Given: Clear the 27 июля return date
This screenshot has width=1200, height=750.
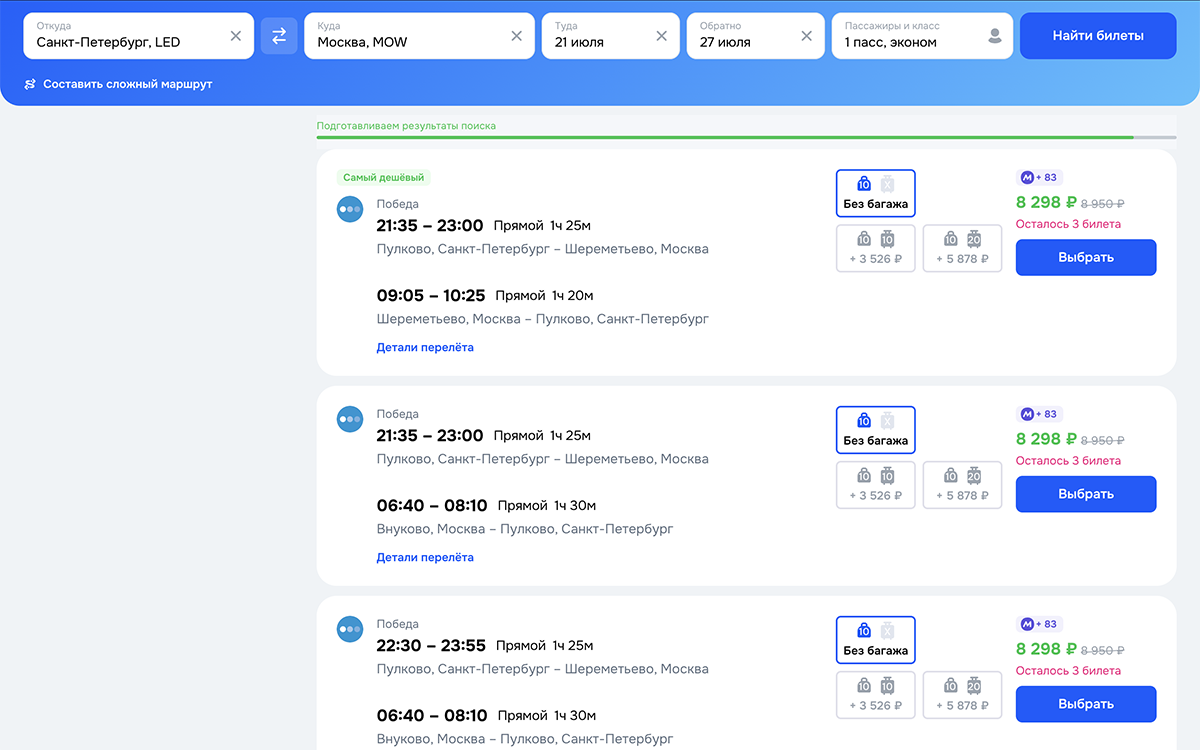Looking at the screenshot, I should click(x=806, y=36).
